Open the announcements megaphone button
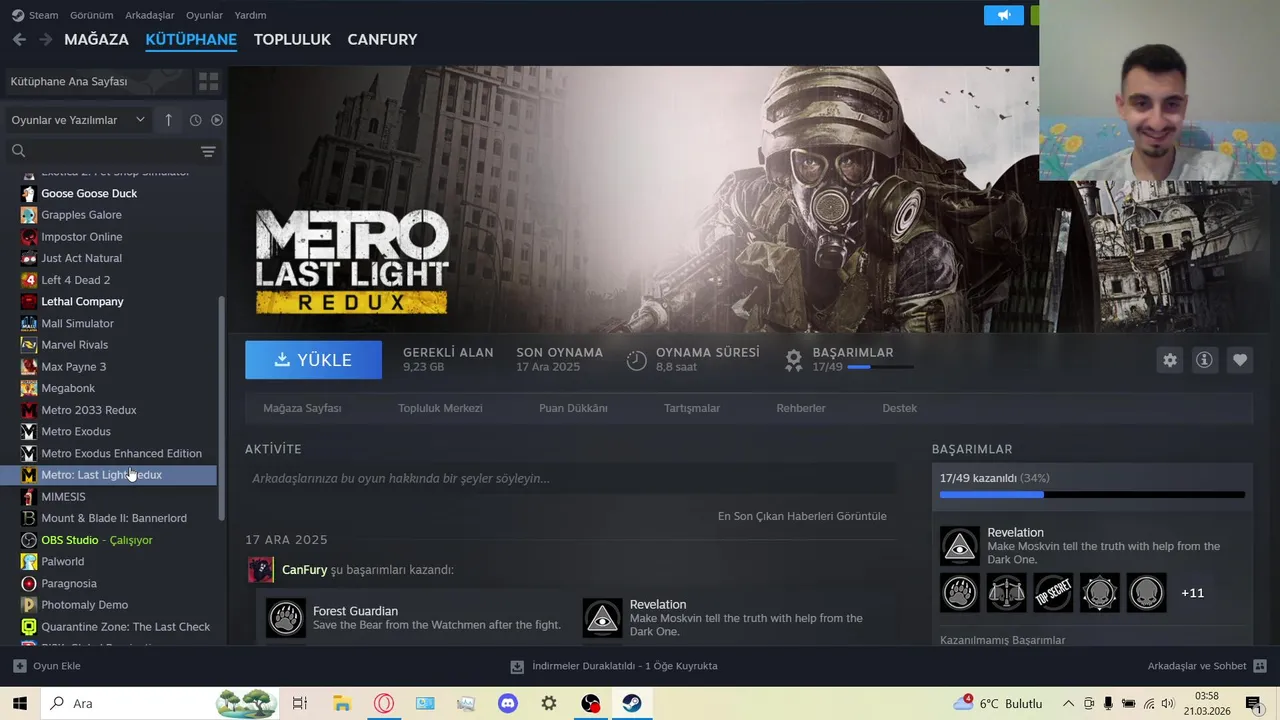 coord(1004,15)
